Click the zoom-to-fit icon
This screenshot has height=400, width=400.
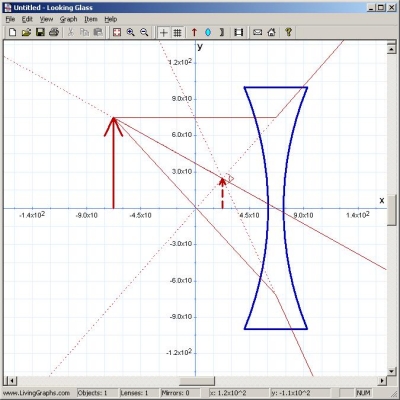point(117,32)
